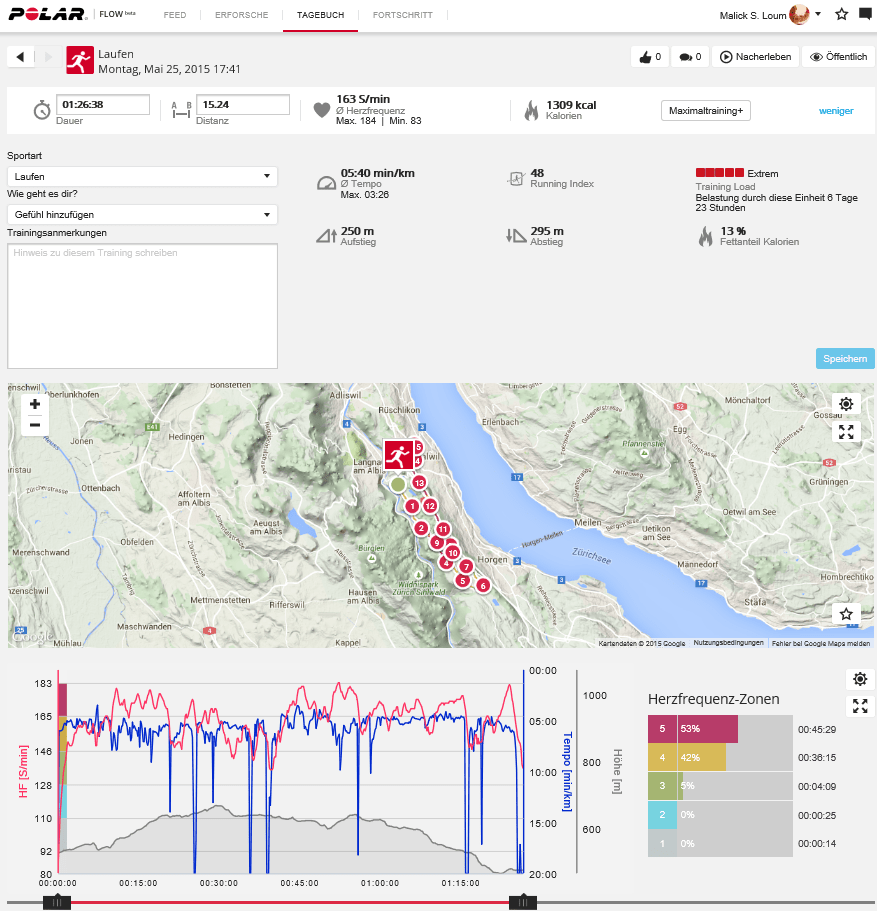Click the heart rate icon
The image size is (877, 911).
coord(320,111)
